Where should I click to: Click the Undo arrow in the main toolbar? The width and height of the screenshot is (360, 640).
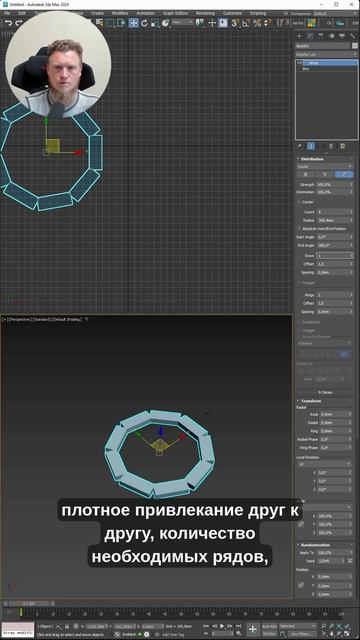tap(8, 23)
